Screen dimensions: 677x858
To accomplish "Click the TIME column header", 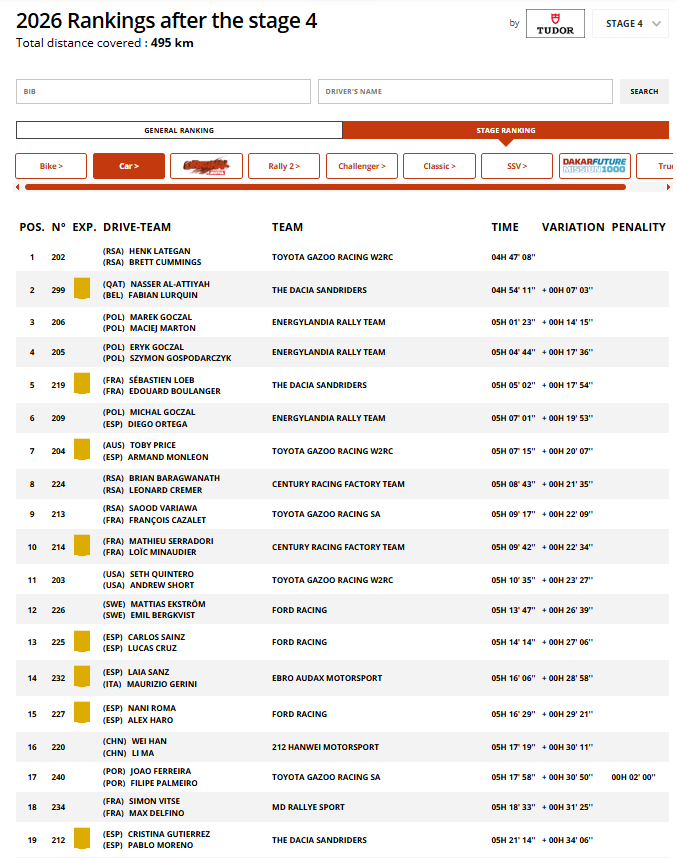I will pyautogui.click(x=505, y=227).
